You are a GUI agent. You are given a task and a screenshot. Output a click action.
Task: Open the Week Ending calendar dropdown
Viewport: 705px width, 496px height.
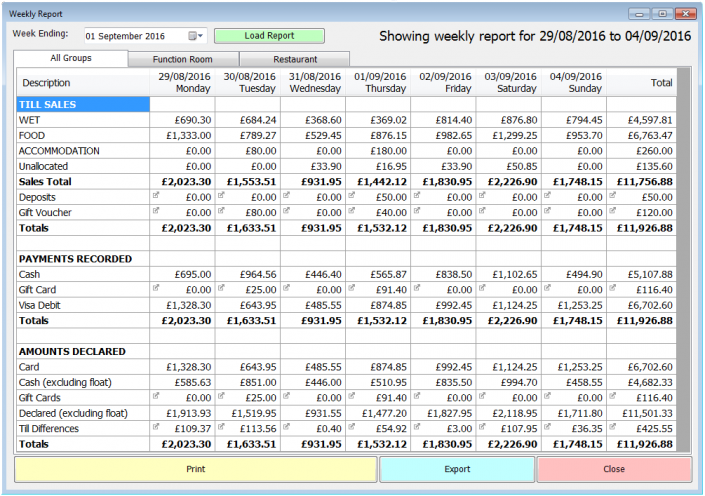click(195, 36)
